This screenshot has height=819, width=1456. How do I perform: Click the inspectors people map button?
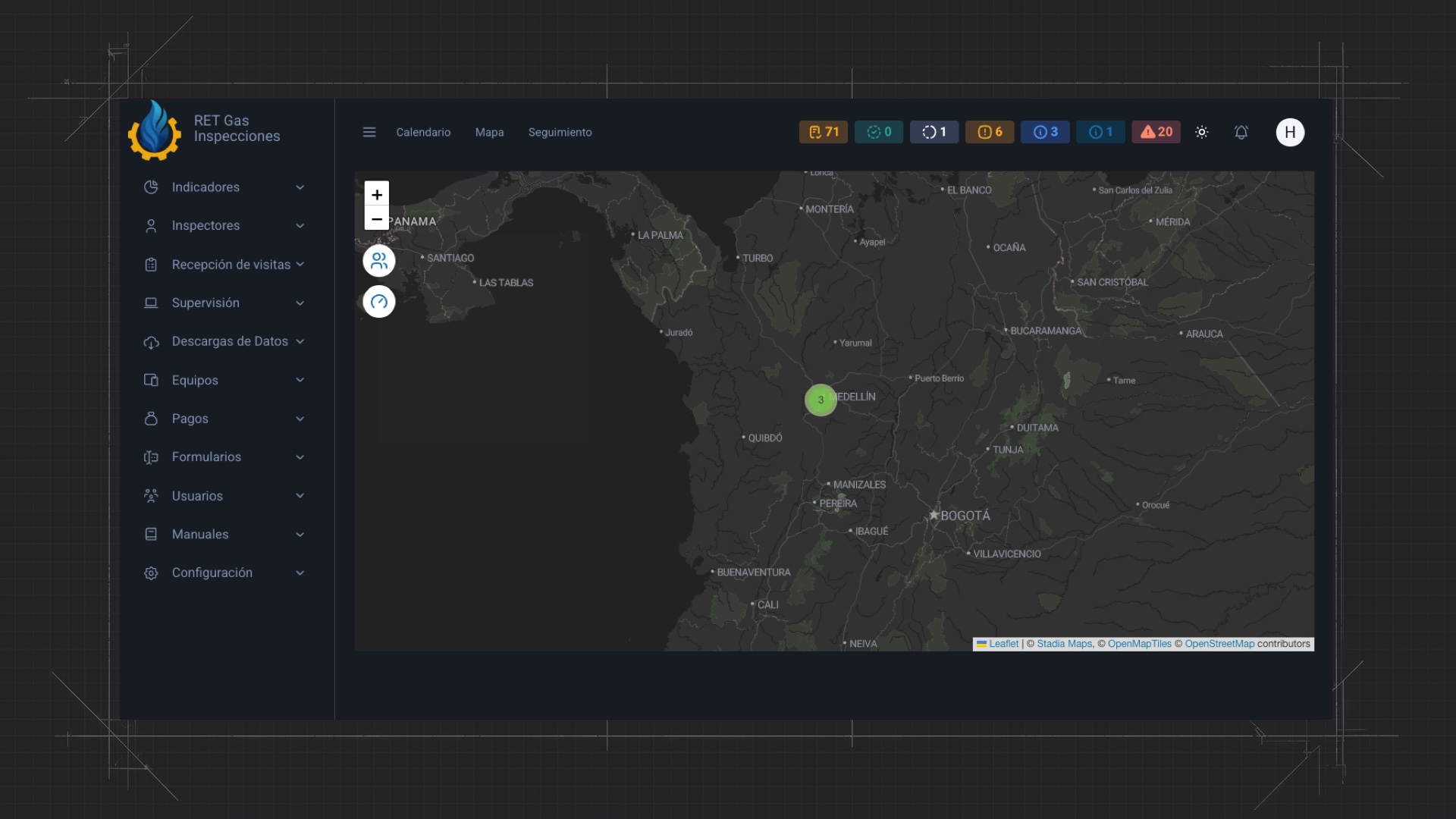pyautogui.click(x=379, y=261)
